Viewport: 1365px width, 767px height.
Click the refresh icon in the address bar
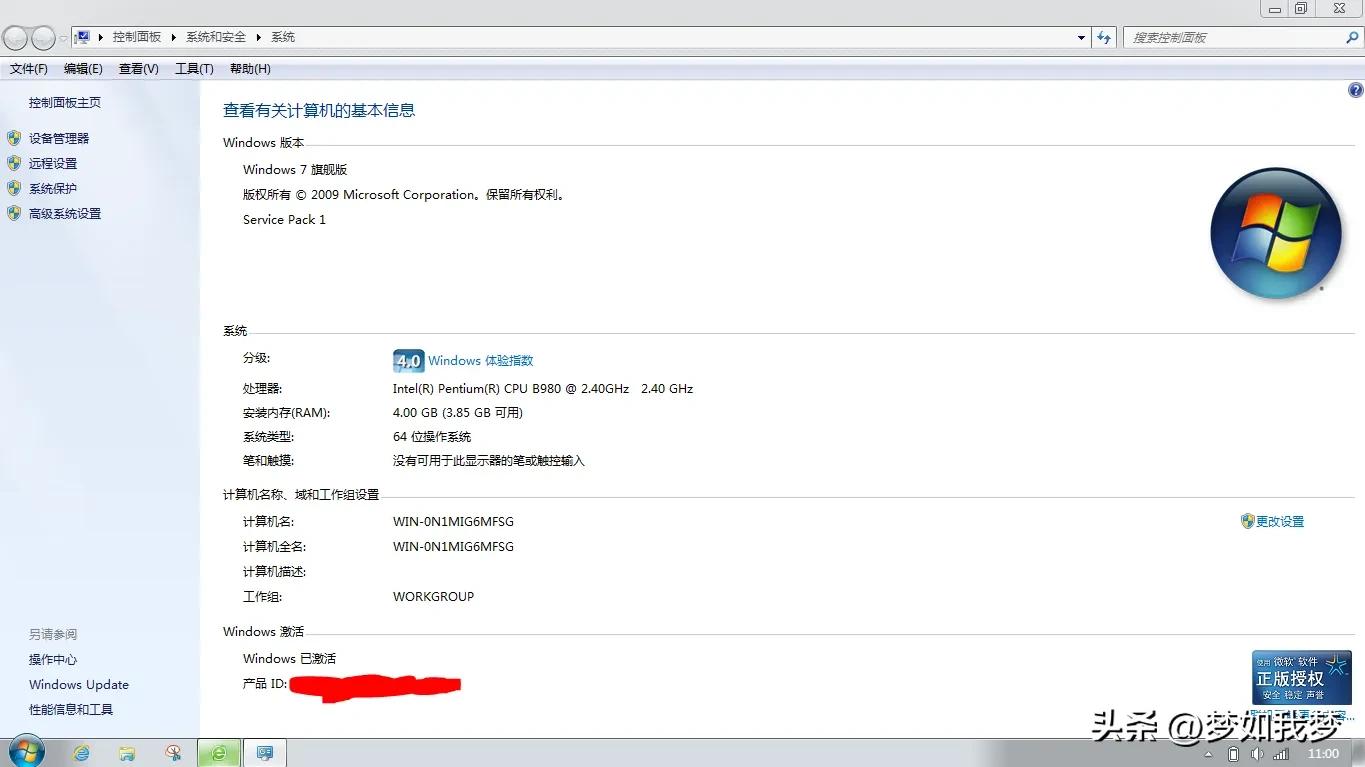pyautogui.click(x=1102, y=36)
